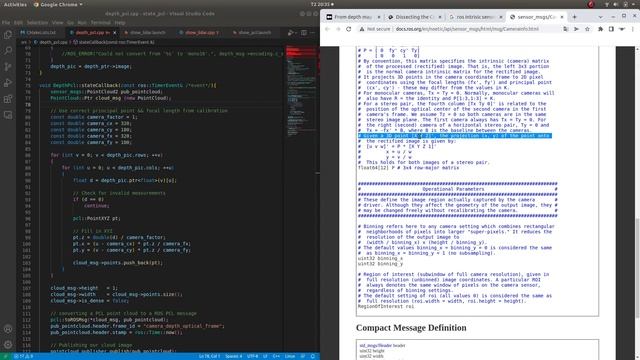Screen dimensions: 640x360
Task: Open the errors and warnings count in status bar
Action: [x=24, y=356]
